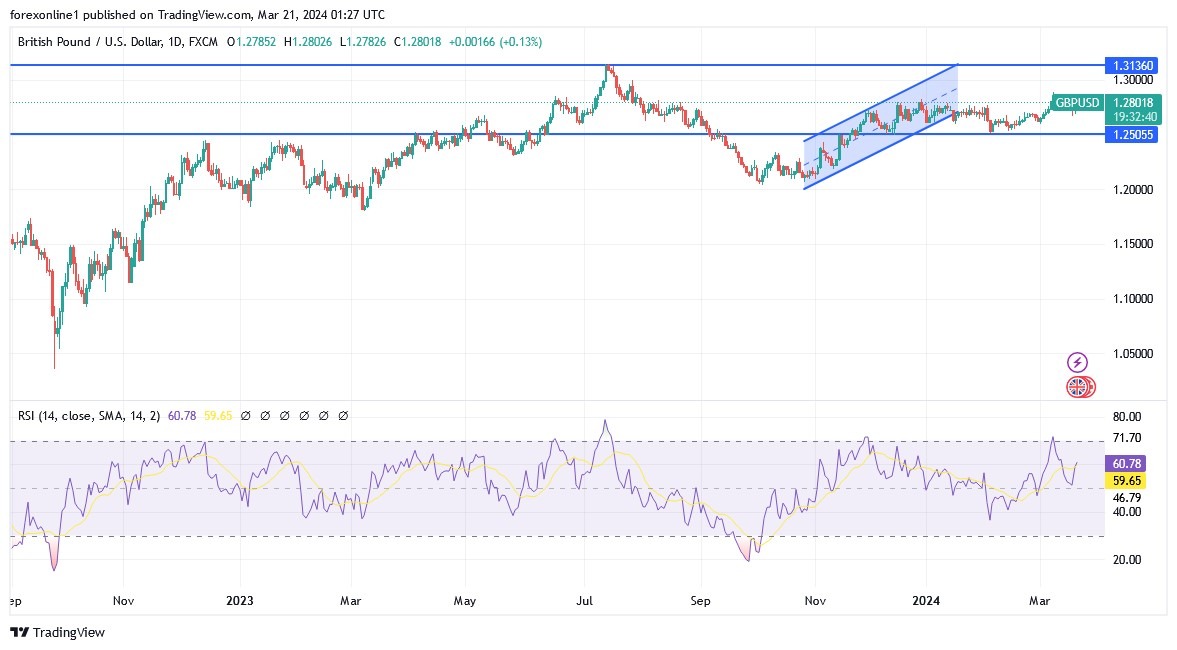
Task: Open the forexonline1 TradingView.com publication link
Action: tap(120, 14)
